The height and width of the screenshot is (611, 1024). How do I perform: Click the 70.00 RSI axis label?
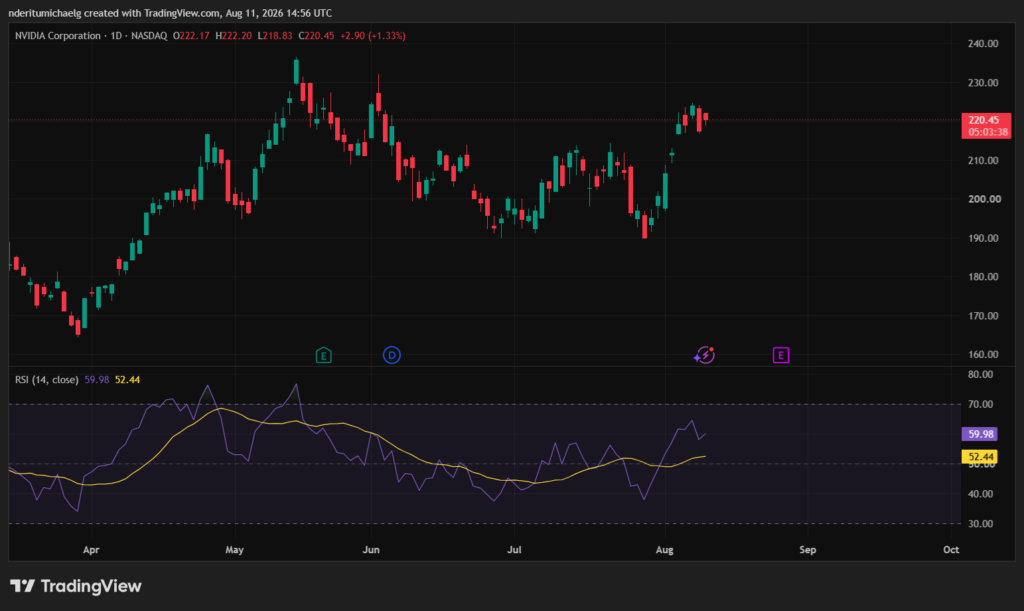tap(980, 405)
